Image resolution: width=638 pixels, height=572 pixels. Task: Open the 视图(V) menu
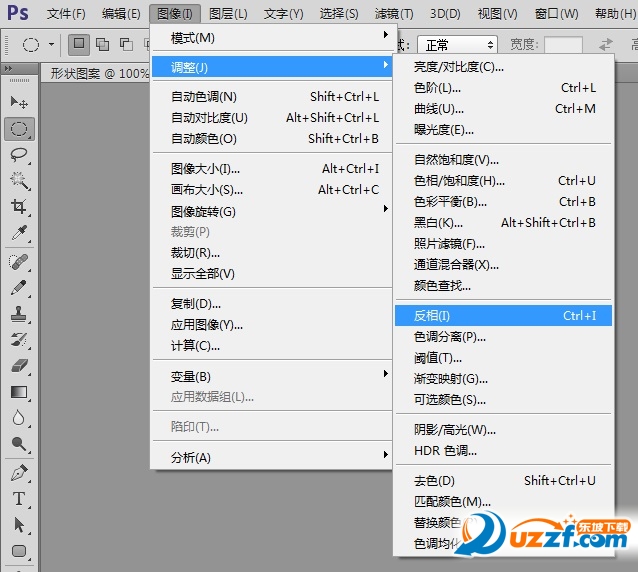pyautogui.click(x=497, y=14)
